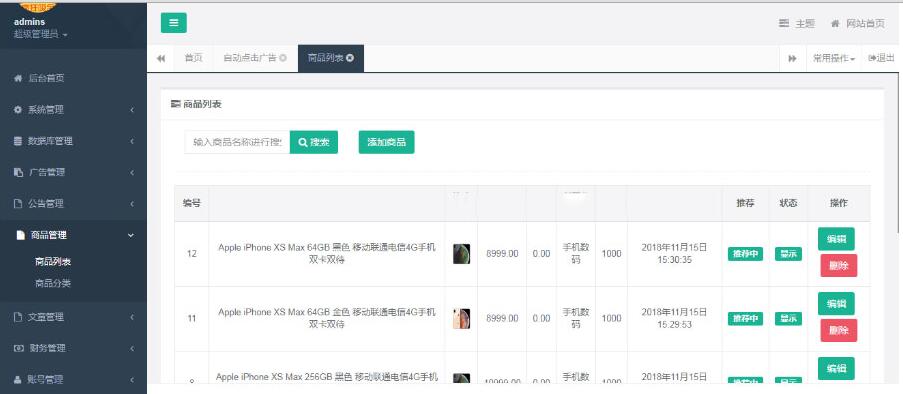The image size is (903, 394).
Task: Toggle 推荐中 badge for product 11
Action: pos(745,319)
